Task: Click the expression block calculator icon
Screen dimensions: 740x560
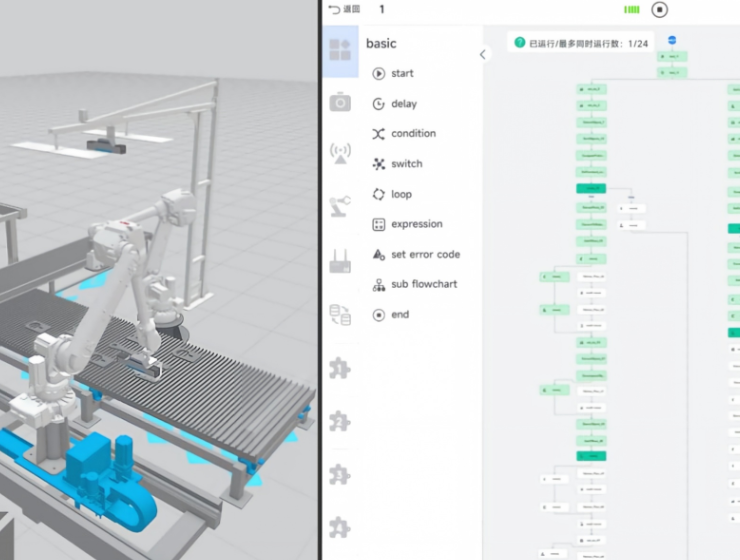Action: pyautogui.click(x=378, y=225)
